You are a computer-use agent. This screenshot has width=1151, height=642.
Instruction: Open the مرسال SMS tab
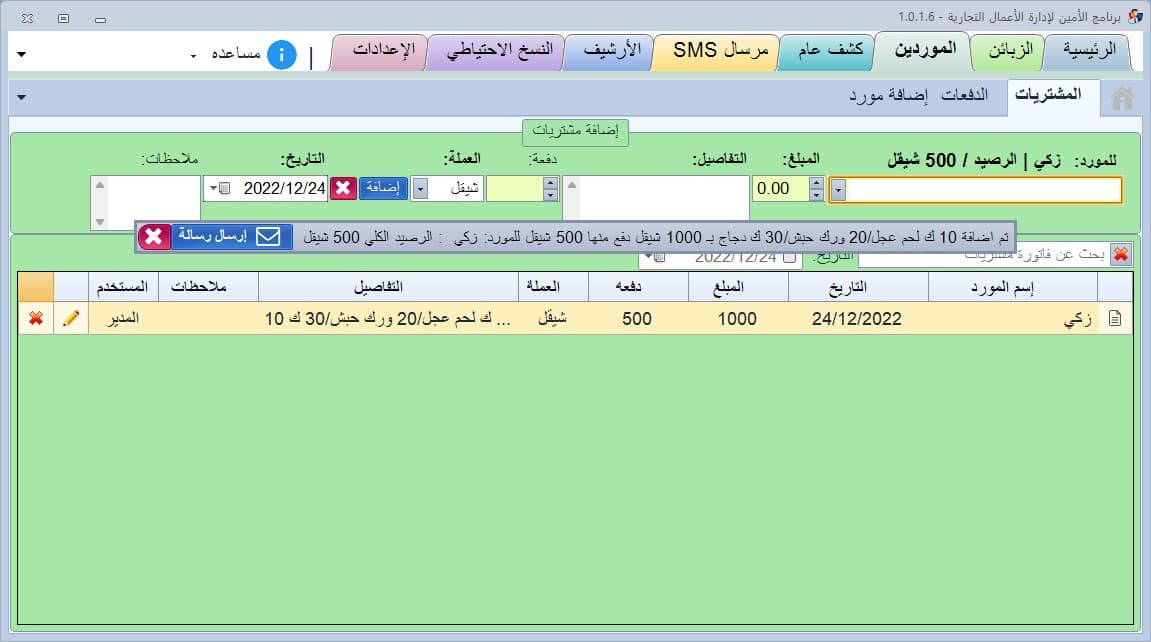(719, 51)
